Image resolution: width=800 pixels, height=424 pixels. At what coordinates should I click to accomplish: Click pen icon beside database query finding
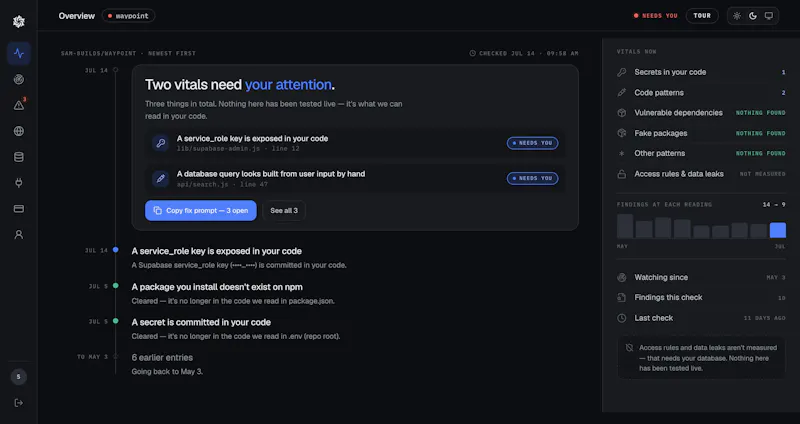(160, 179)
